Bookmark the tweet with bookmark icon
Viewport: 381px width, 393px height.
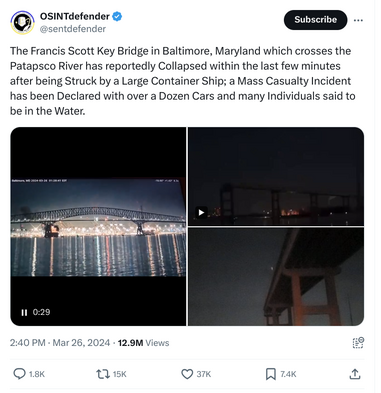271,374
